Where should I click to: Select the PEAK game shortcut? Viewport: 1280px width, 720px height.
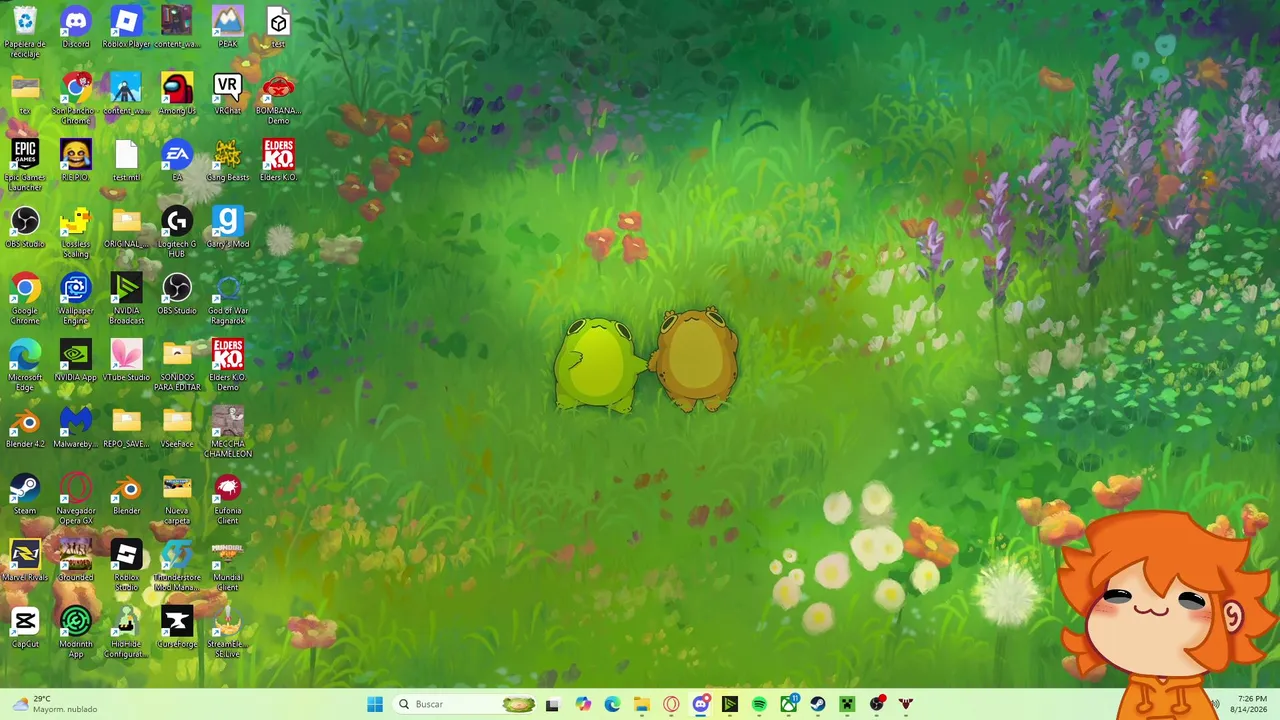(x=228, y=27)
